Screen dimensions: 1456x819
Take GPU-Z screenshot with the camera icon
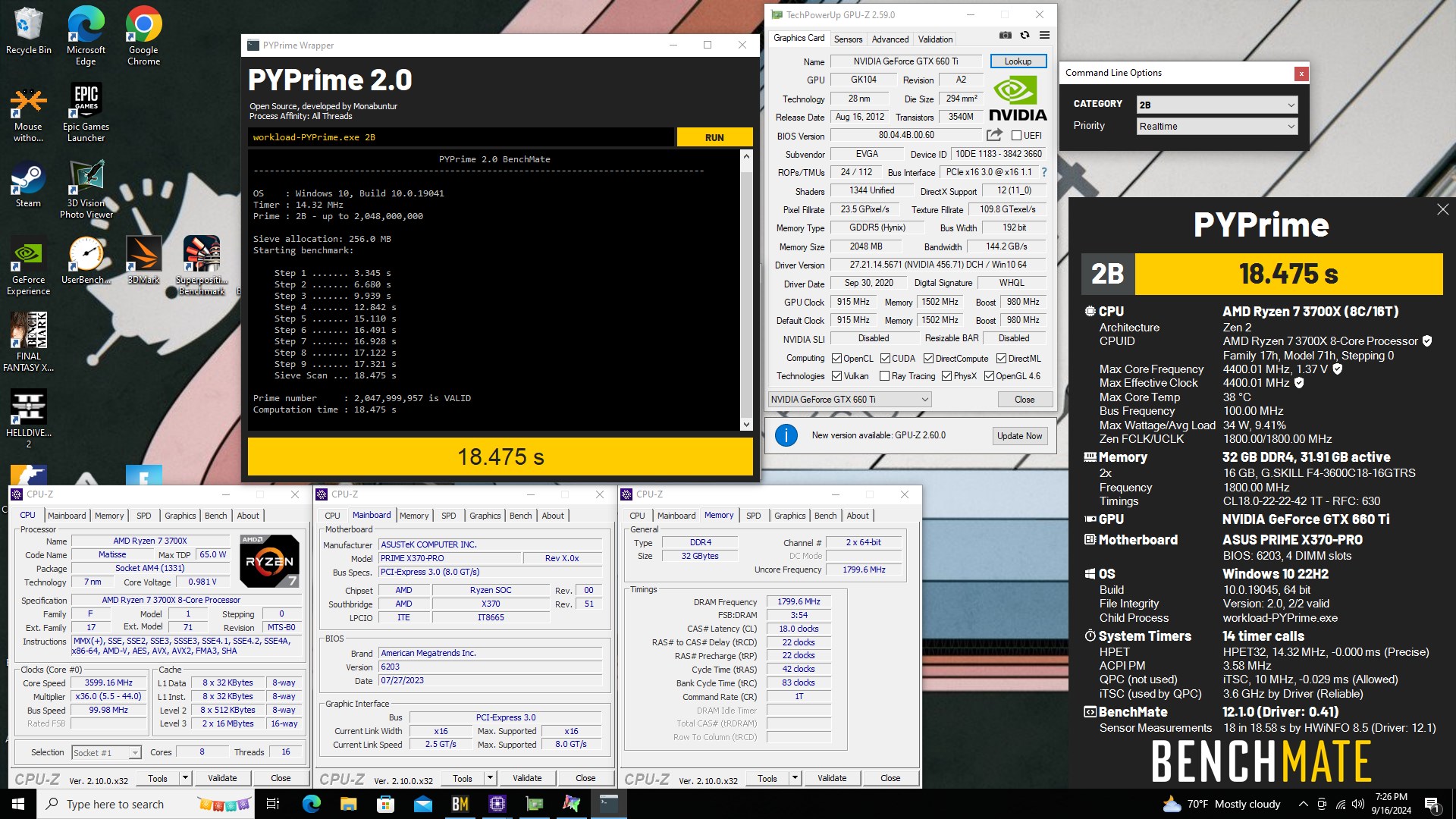pos(1005,35)
